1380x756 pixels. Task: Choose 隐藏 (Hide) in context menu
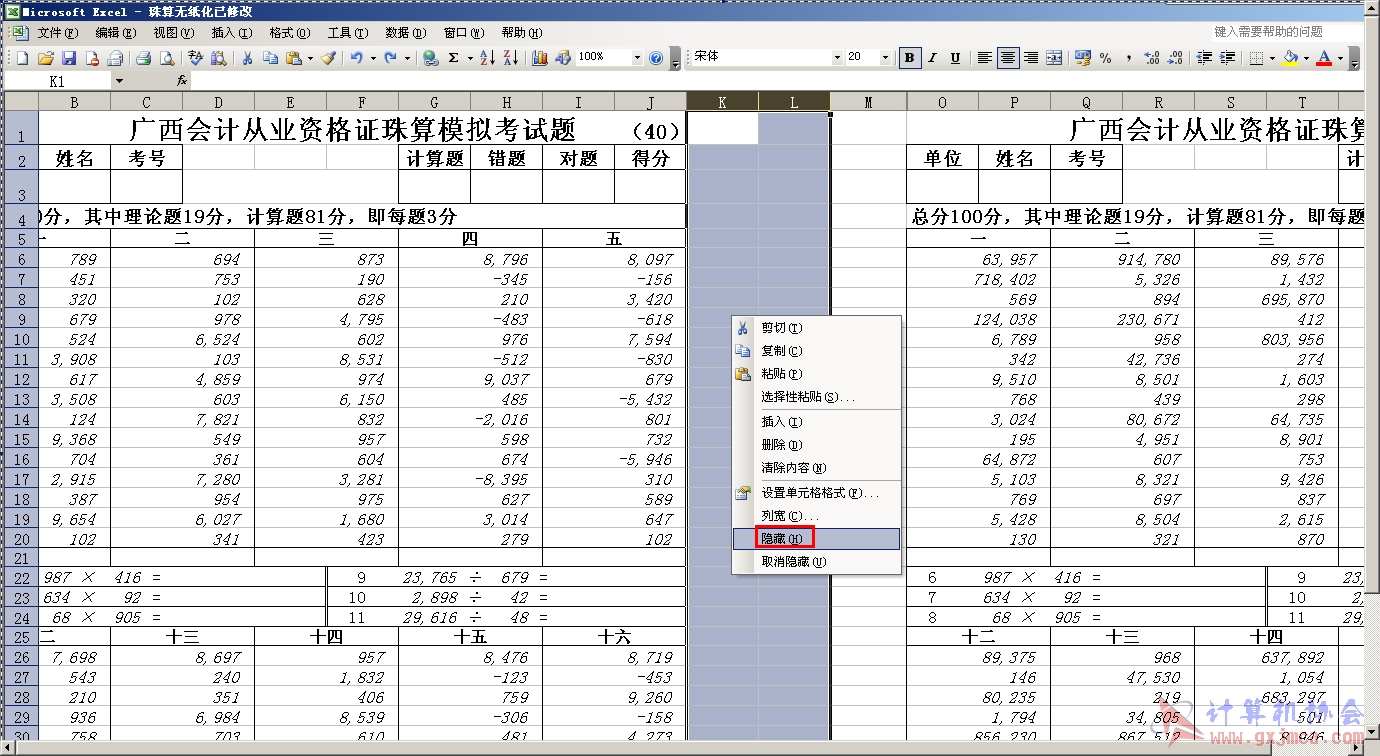[x=816, y=539]
